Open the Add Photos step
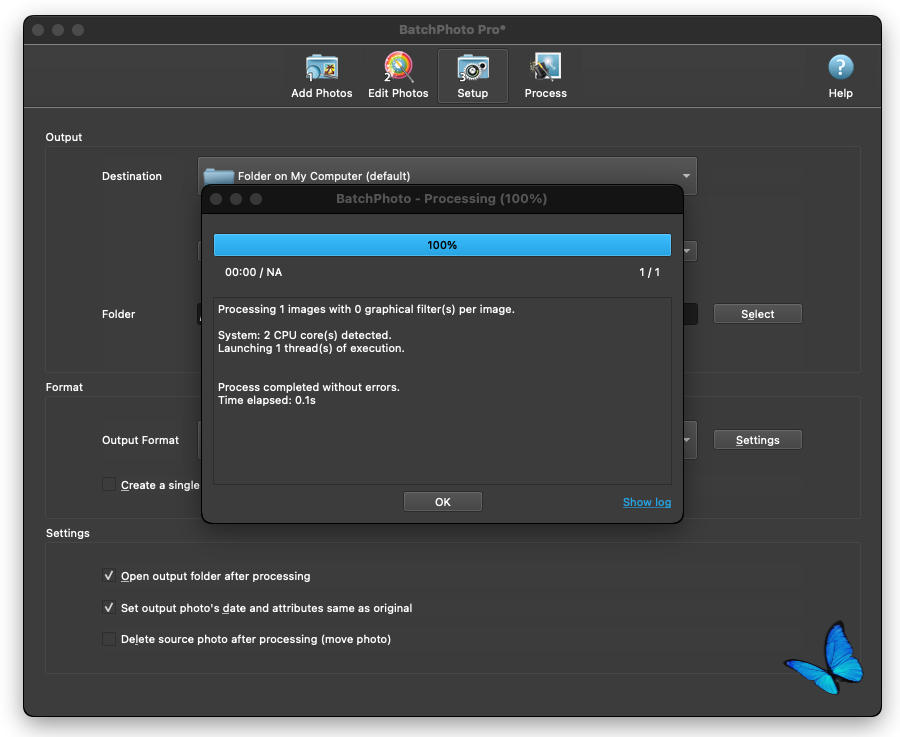This screenshot has height=737, width=900. [321, 77]
